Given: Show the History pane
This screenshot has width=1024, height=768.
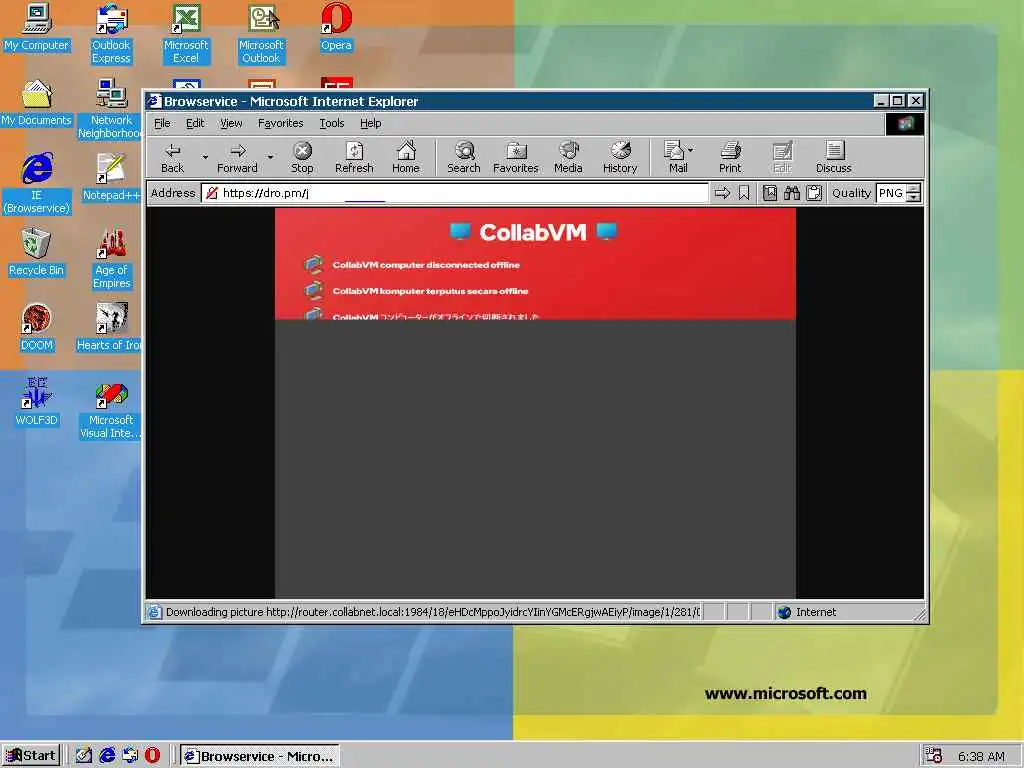Looking at the screenshot, I should [620, 158].
